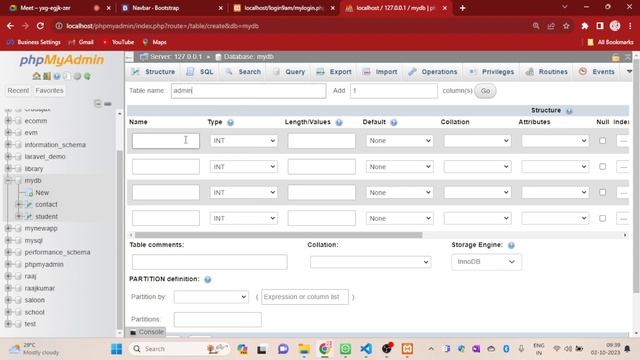The height and width of the screenshot is (360, 640).
Task: Open the Chrome three-dot menu
Action: 631,26
